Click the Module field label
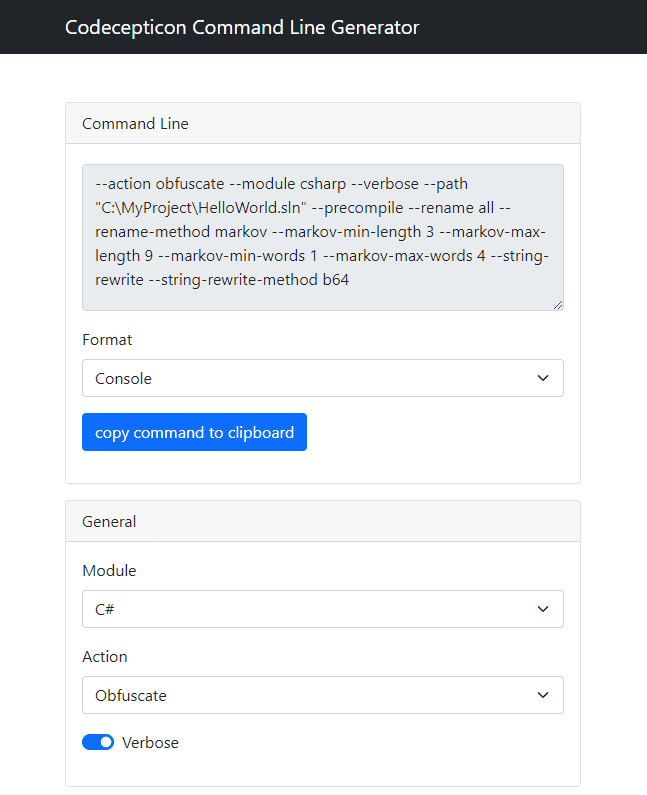647x795 pixels. 109,571
